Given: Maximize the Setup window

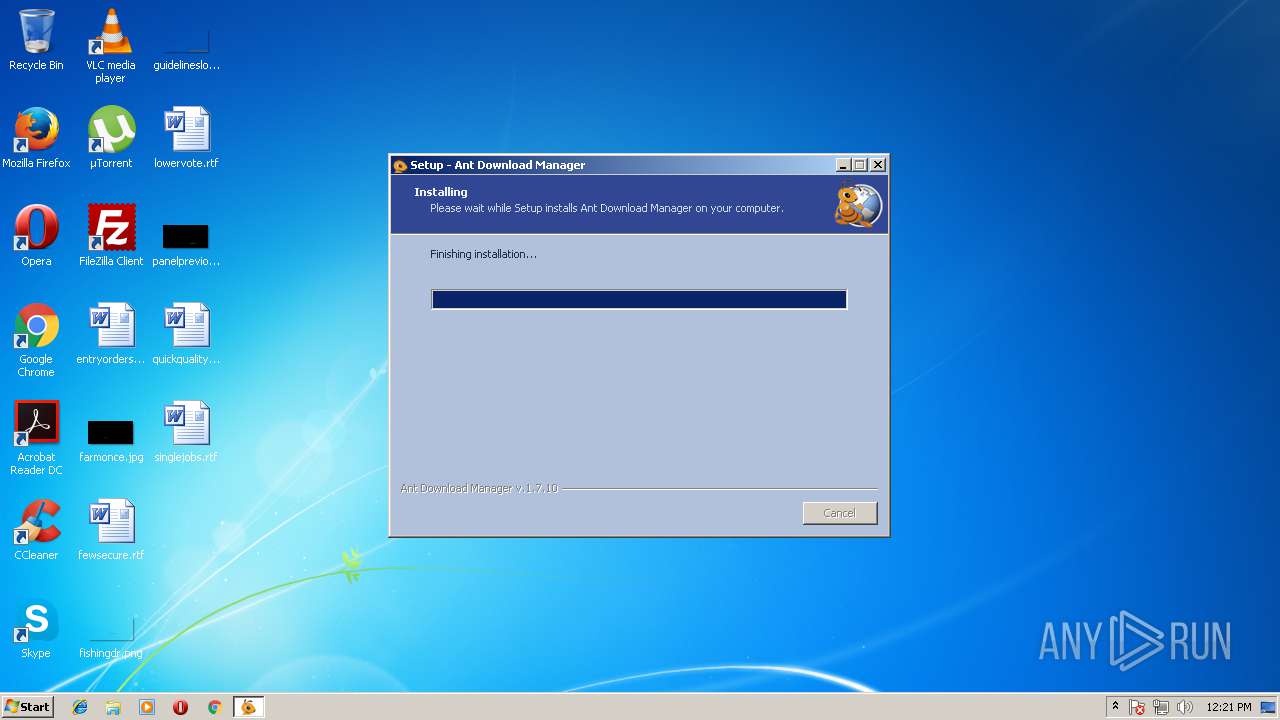Looking at the screenshot, I should point(860,165).
